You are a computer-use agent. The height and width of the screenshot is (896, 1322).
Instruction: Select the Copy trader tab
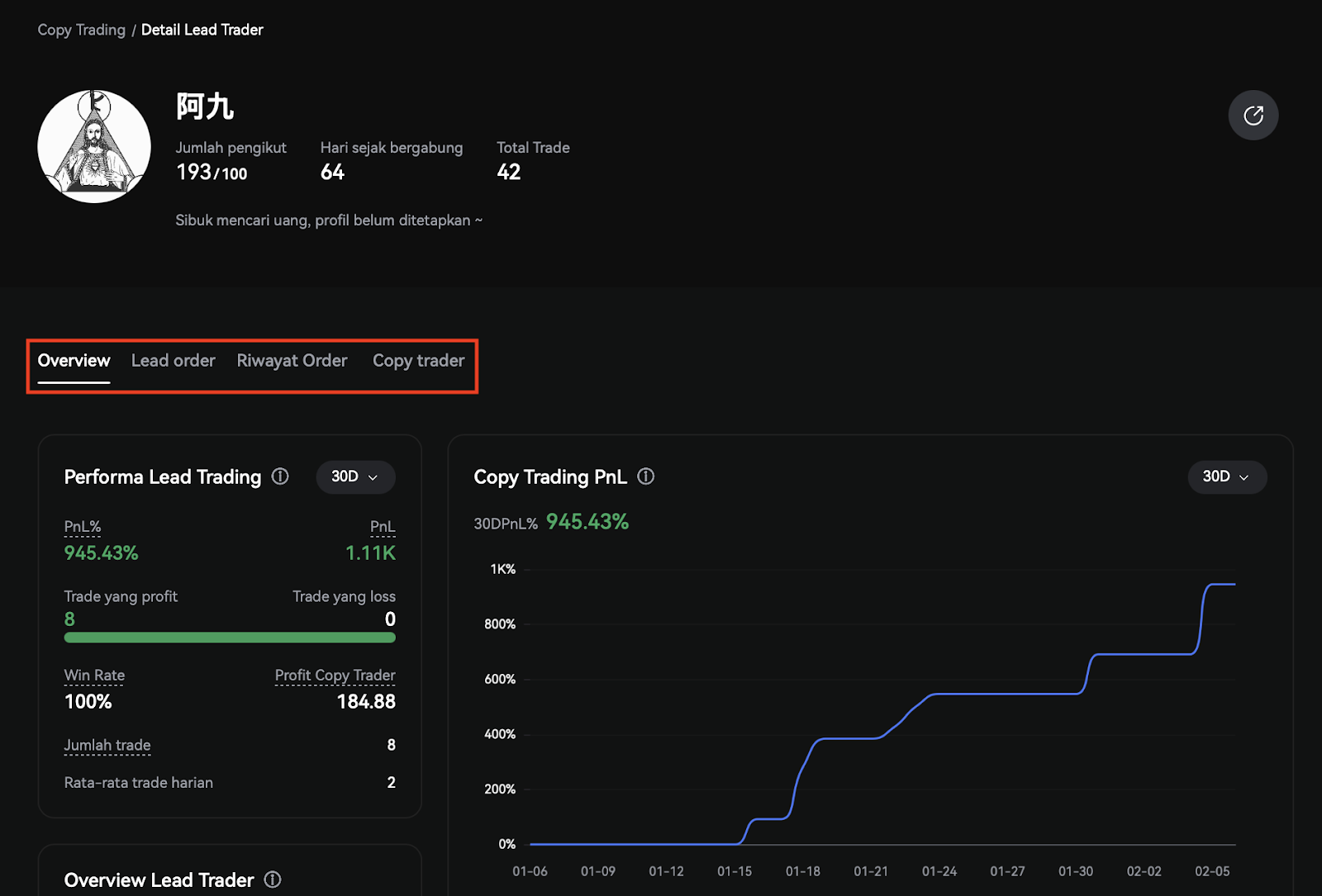[x=418, y=361]
